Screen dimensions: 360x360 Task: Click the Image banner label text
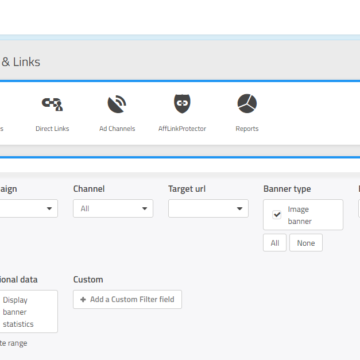[299, 215]
